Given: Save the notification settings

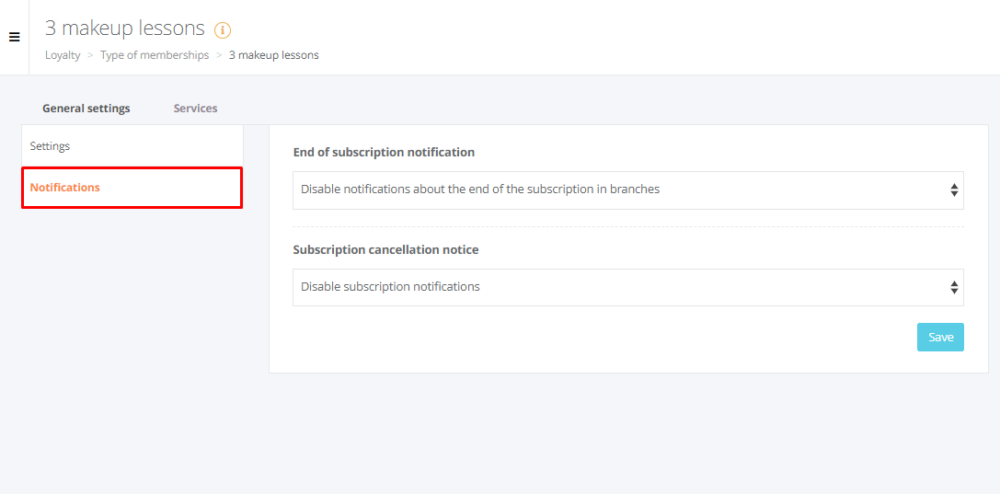Looking at the screenshot, I should pyautogui.click(x=940, y=337).
